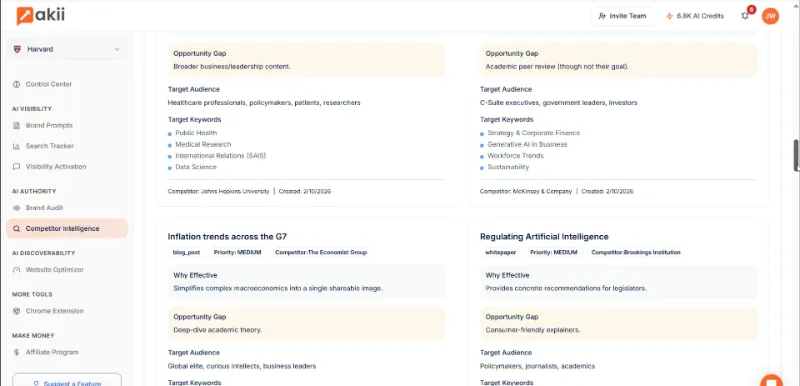Click Competitor:The Economist Group tag
This screenshot has width=800, height=386.
tap(320, 252)
